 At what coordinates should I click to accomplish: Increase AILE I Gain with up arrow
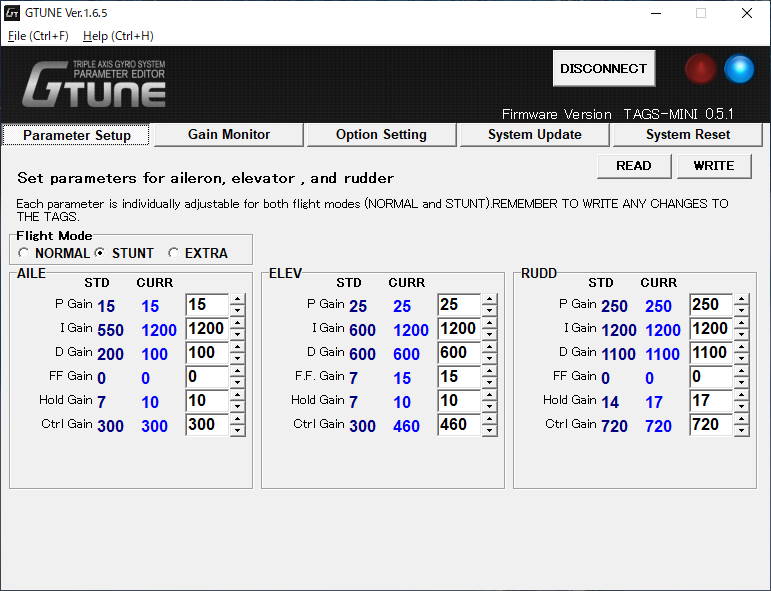(237, 323)
